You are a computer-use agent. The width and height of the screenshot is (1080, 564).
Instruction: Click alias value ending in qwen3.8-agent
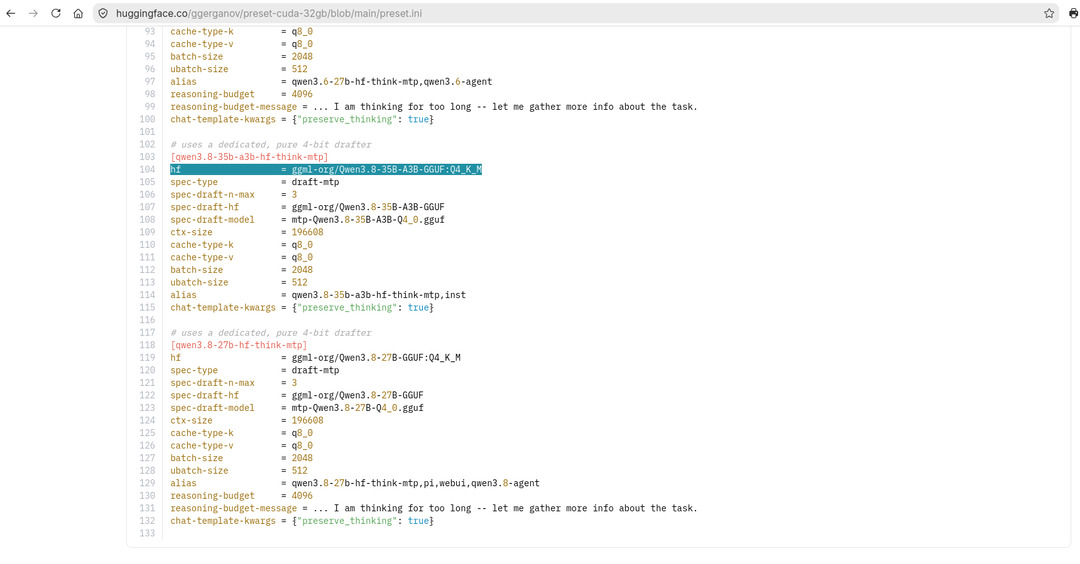coord(415,483)
